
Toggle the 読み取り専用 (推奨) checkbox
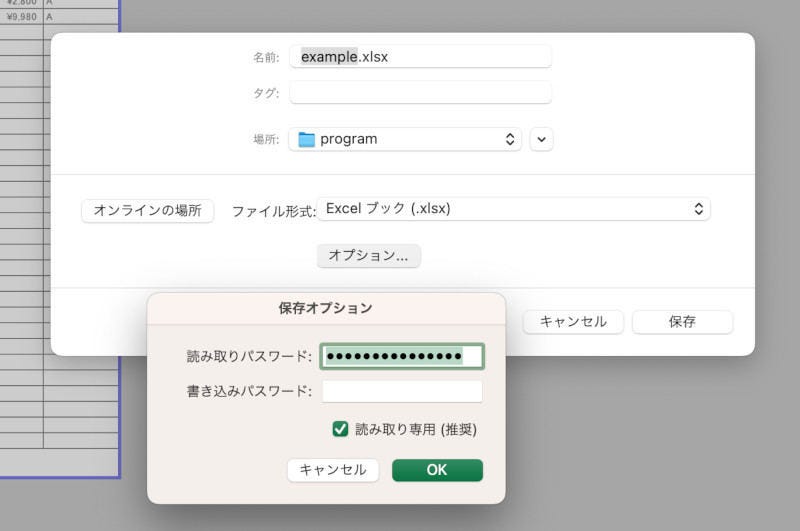coord(340,429)
